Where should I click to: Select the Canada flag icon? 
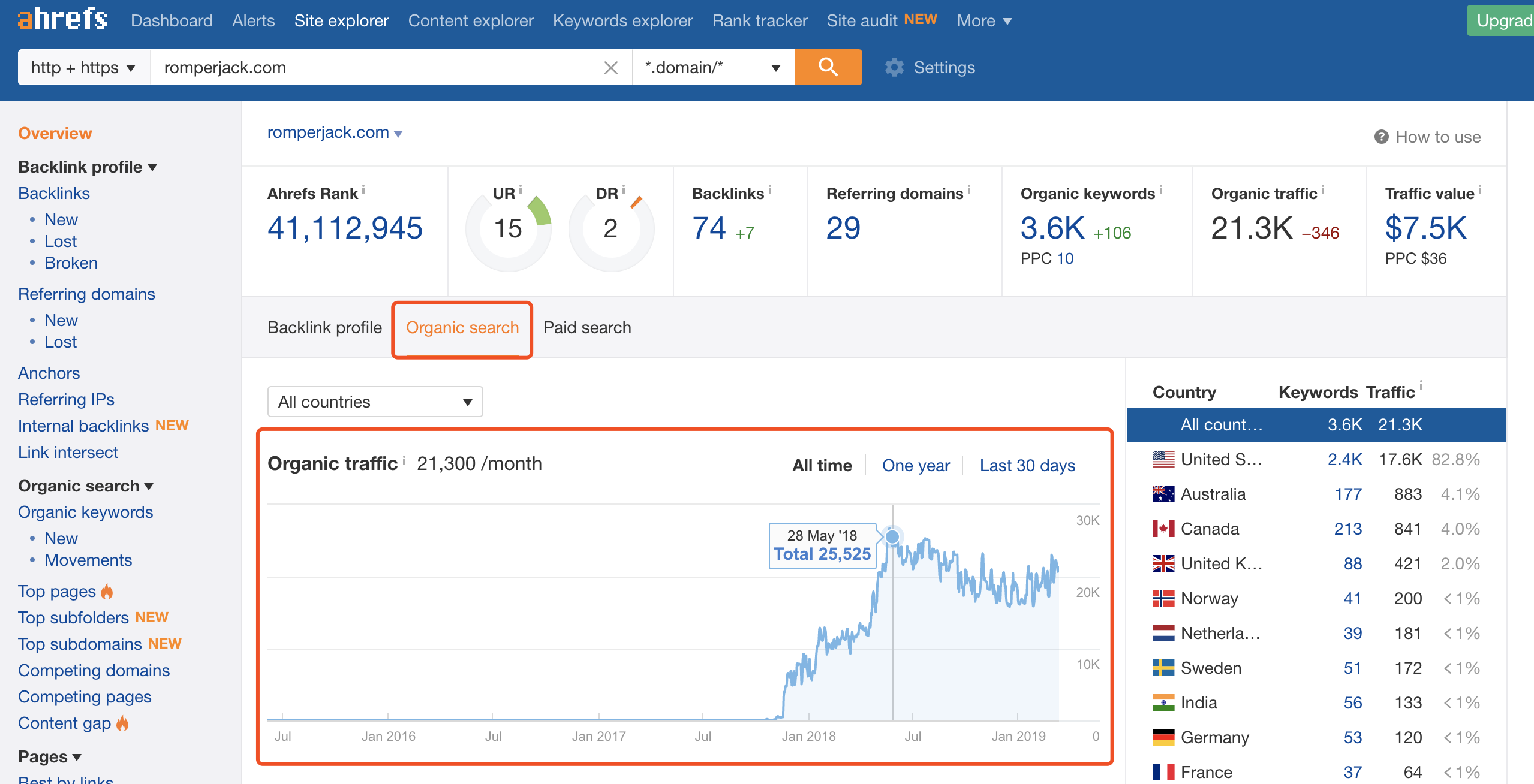click(x=1163, y=529)
